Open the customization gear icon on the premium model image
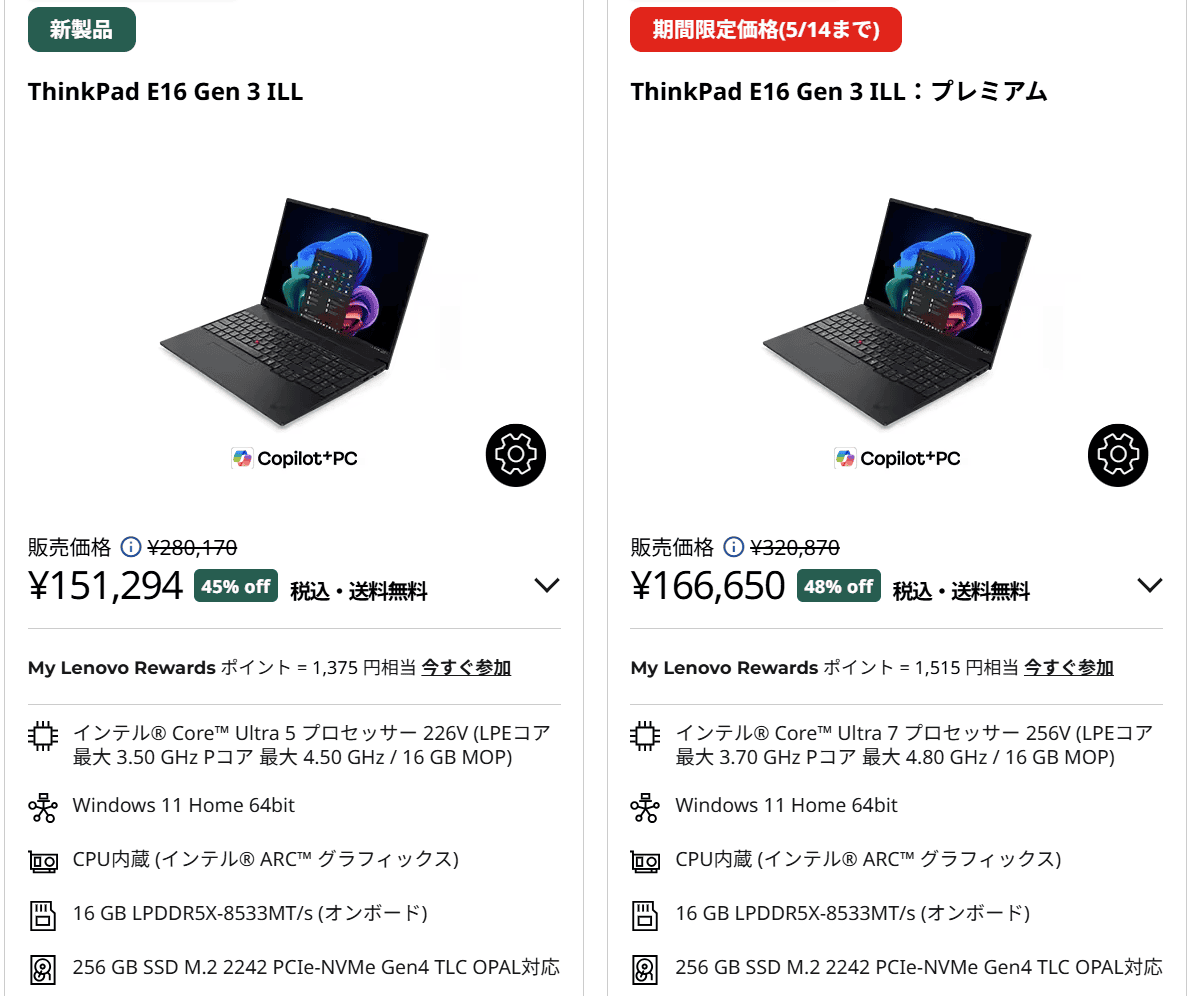This screenshot has height=996, width=1195. pos(1118,455)
